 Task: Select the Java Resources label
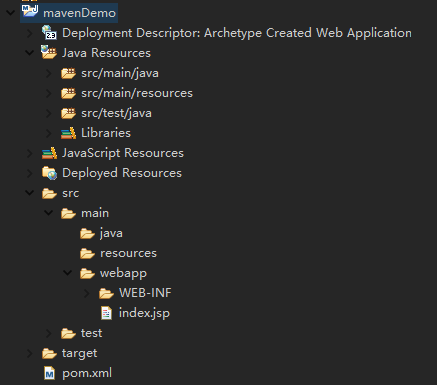(x=106, y=53)
